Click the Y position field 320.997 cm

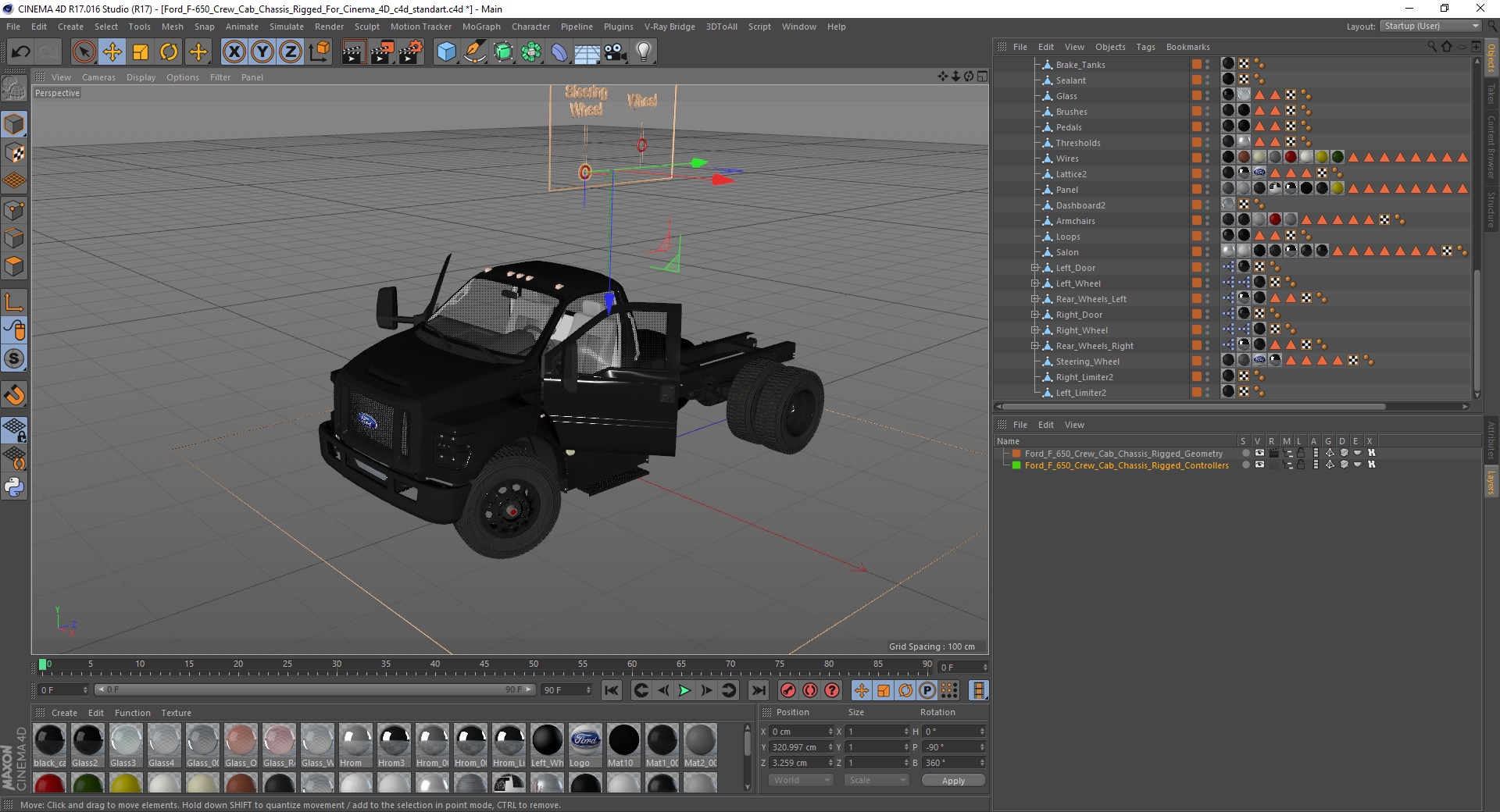[x=802, y=747]
